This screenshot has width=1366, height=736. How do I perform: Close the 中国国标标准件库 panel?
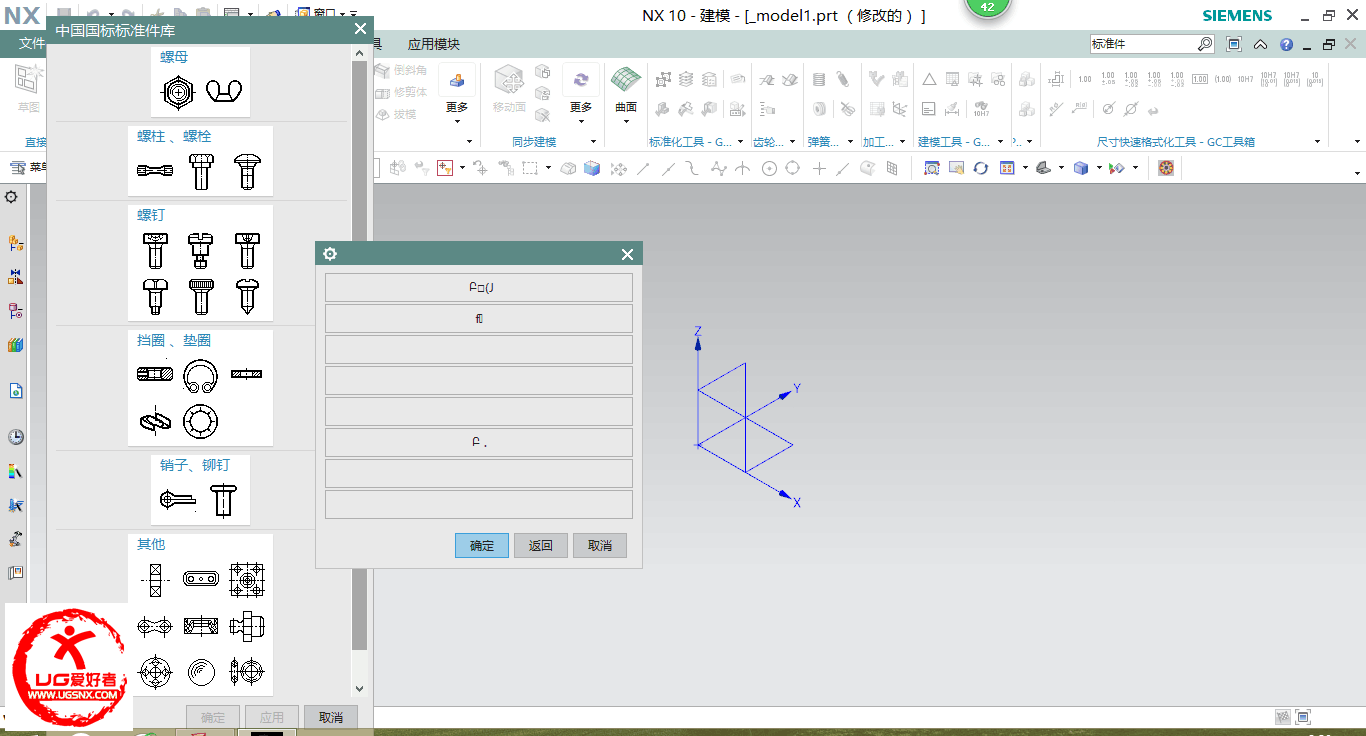pos(361,29)
